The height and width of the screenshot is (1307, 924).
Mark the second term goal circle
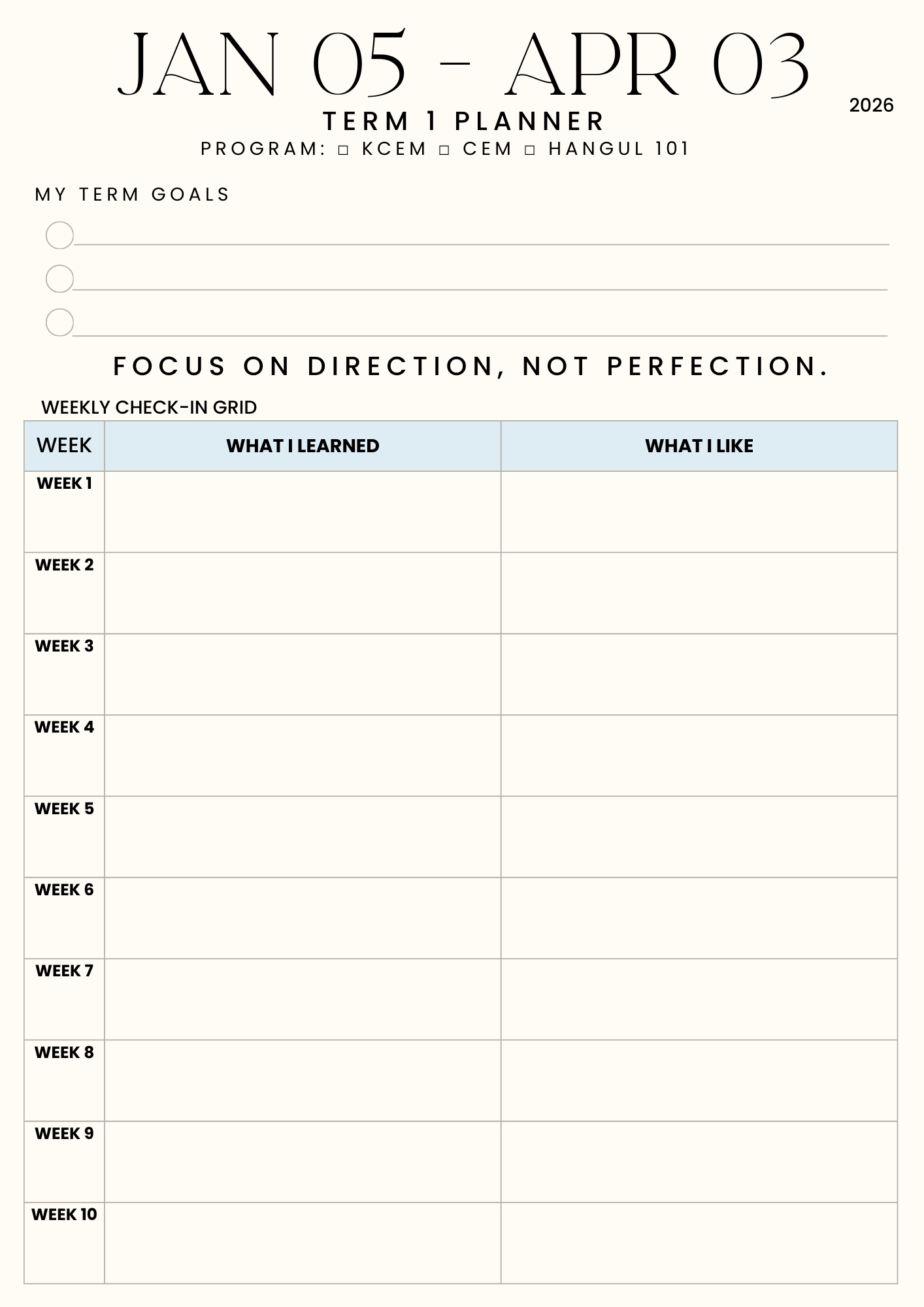point(59,279)
